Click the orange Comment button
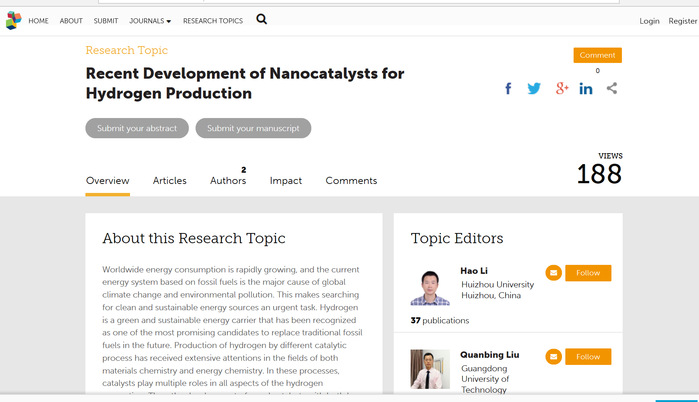This screenshot has width=699, height=402. pos(597,55)
